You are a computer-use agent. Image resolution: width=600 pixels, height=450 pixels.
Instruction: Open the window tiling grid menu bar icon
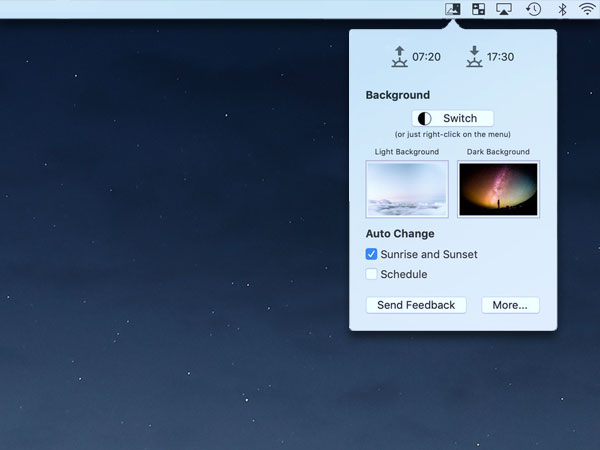click(478, 9)
